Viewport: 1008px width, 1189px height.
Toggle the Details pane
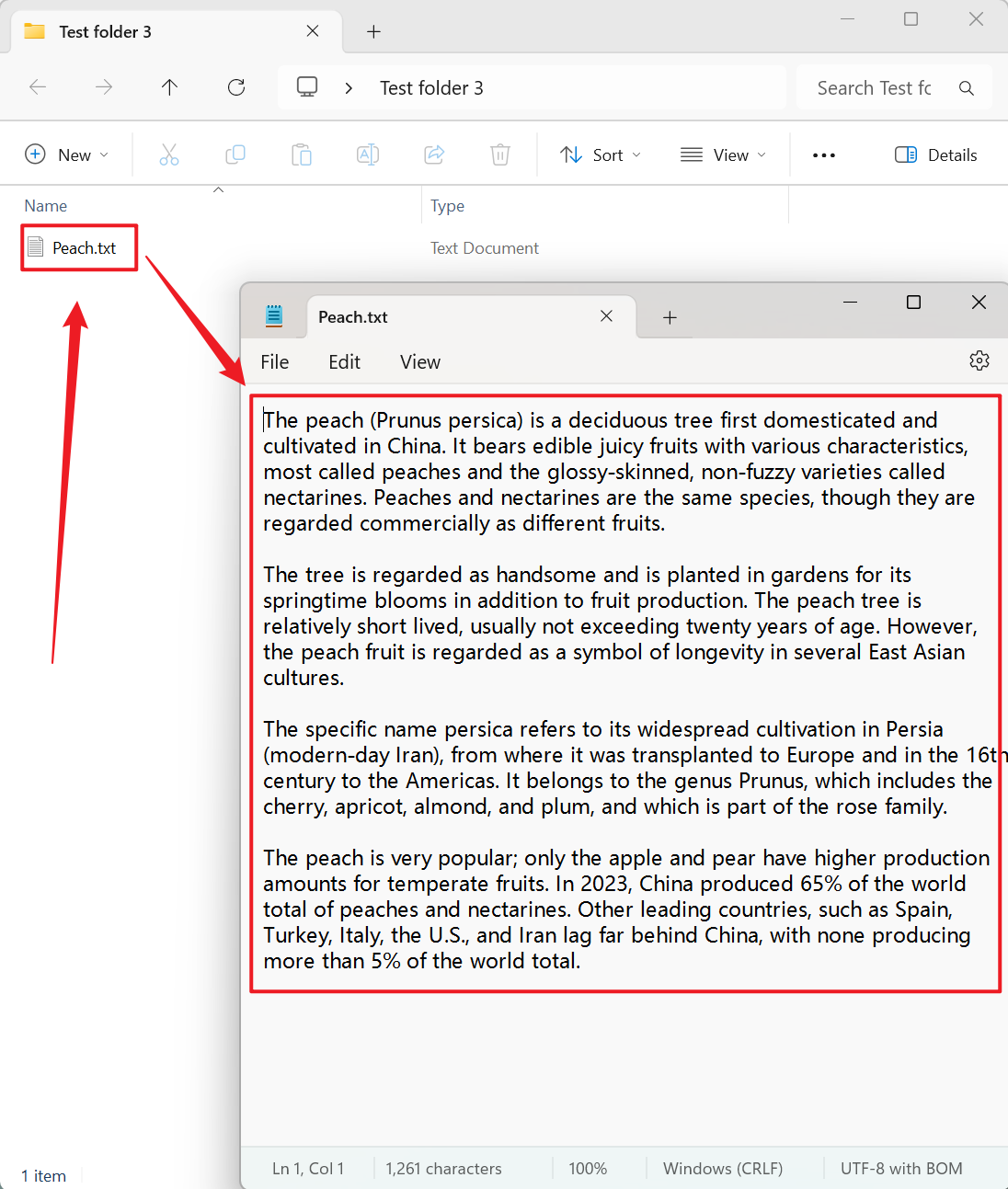click(x=936, y=154)
